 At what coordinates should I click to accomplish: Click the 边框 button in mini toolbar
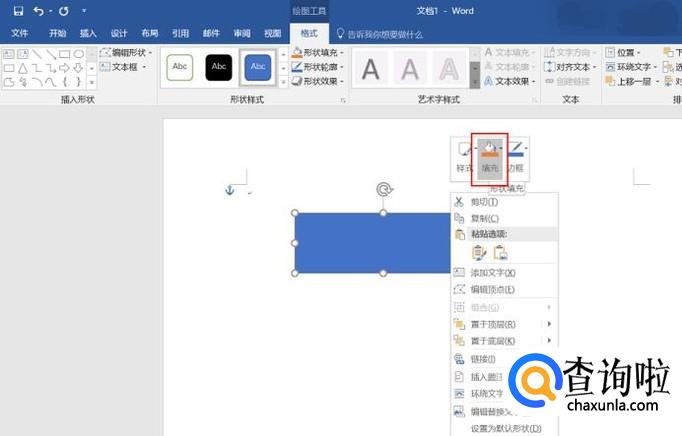(516, 158)
